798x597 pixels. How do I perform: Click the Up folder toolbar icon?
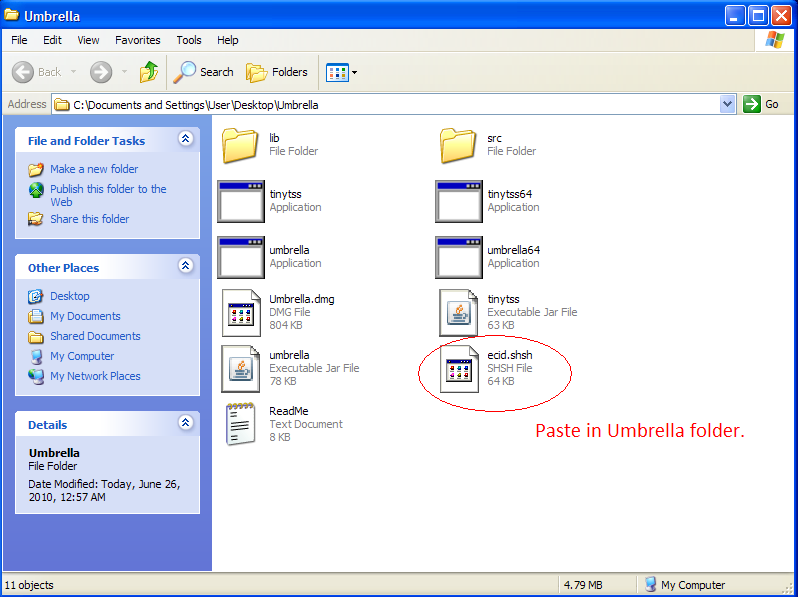[x=149, y=72]
